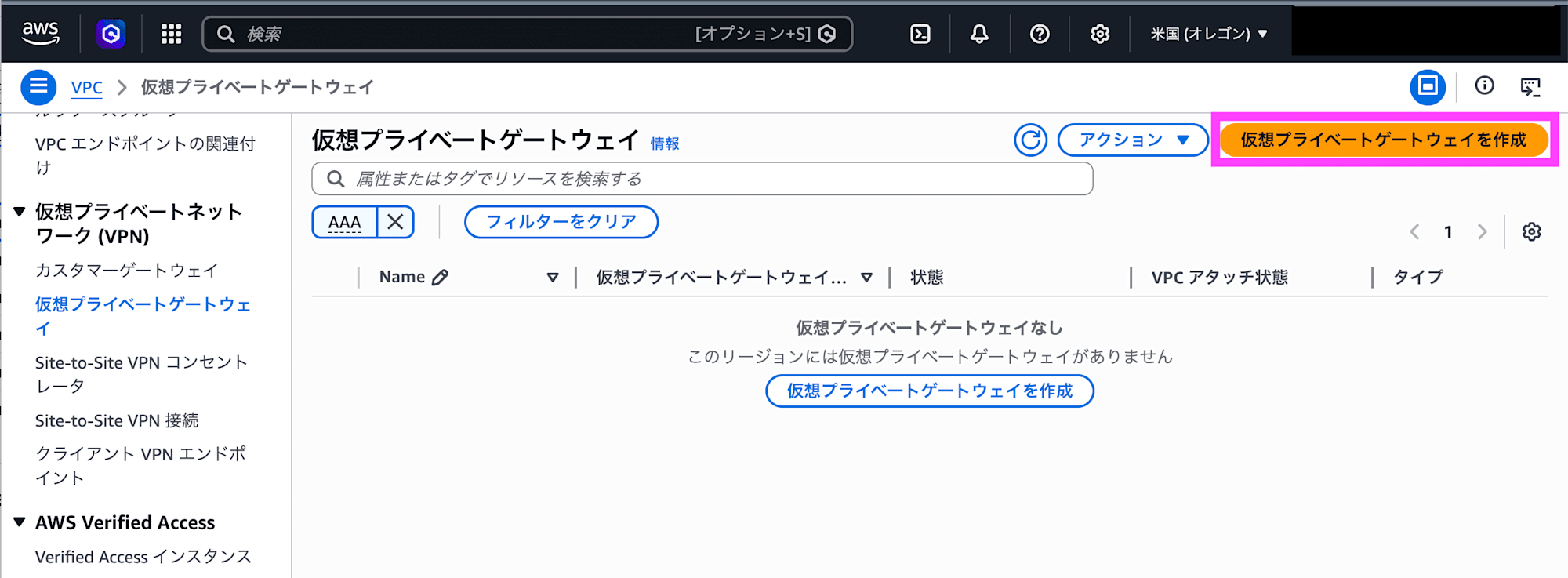Screen dimensions: 1568x578
Task: Click the blue panel layout icon
Action: point(1428,86)
